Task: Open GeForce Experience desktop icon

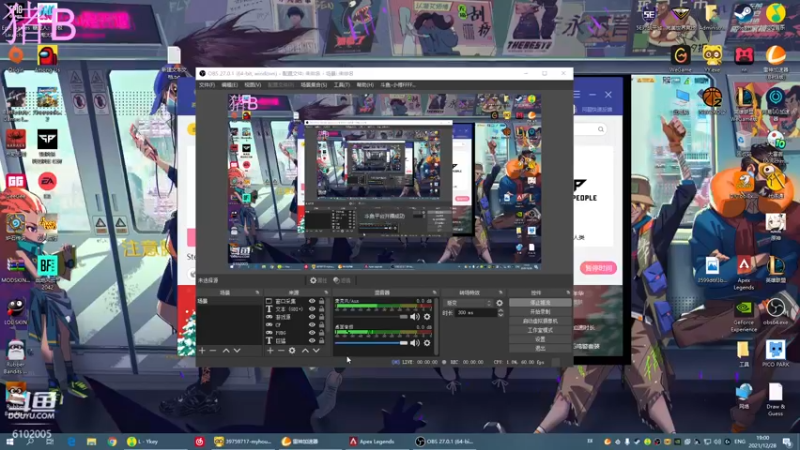Action: click(x=743, y=316)
